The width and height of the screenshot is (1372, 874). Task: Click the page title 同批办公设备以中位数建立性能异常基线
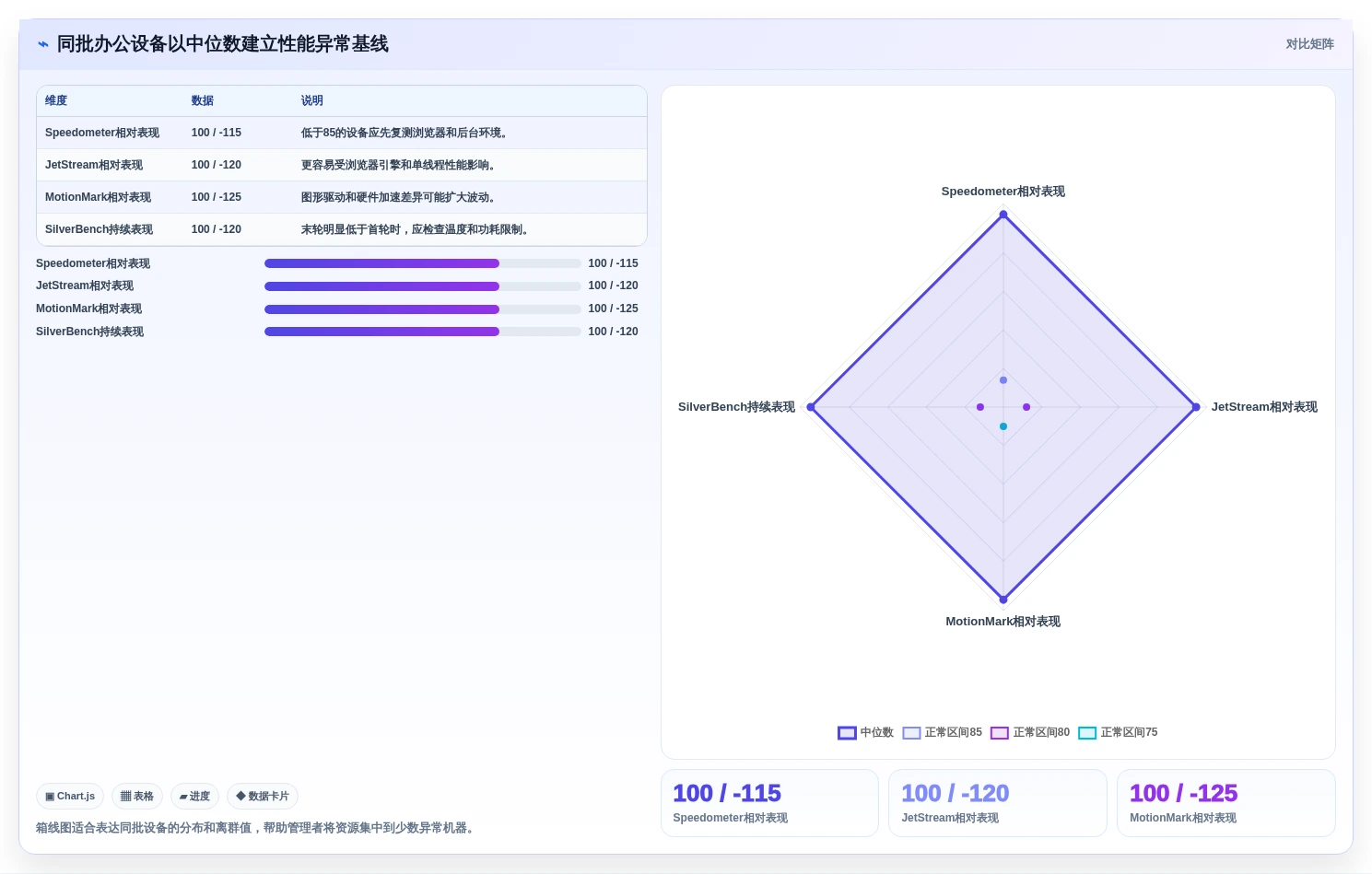[x=223, y=44]
